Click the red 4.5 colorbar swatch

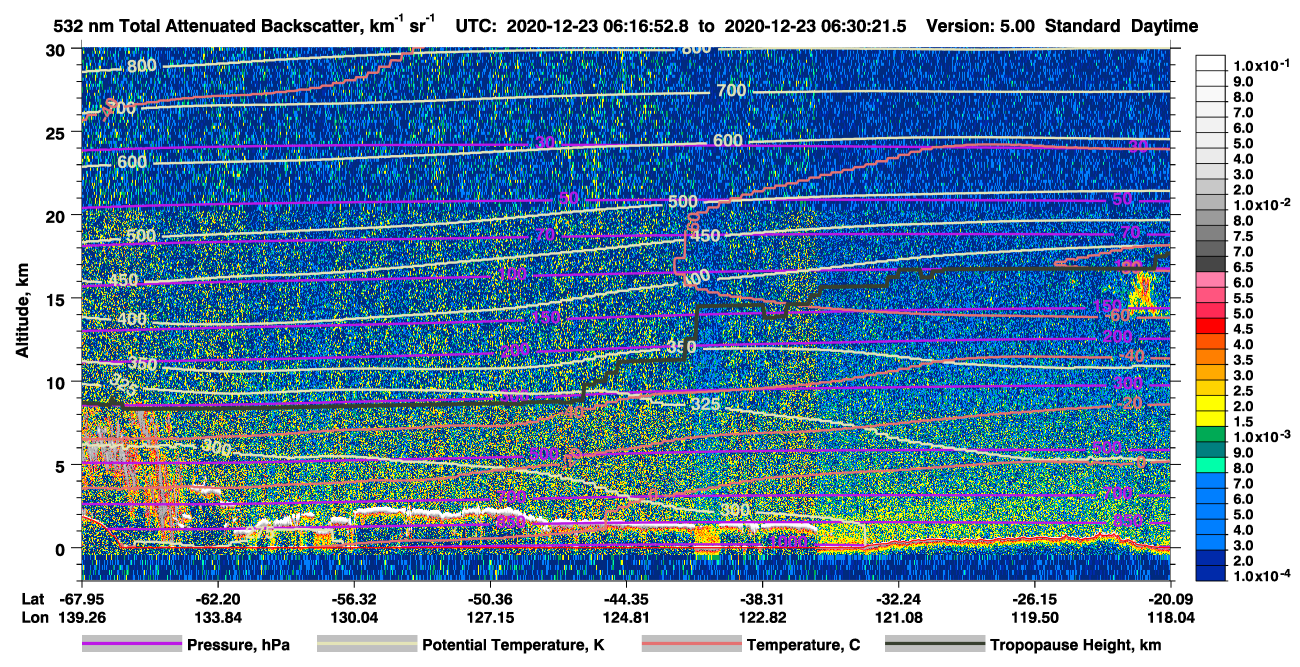click(1211, 328)
